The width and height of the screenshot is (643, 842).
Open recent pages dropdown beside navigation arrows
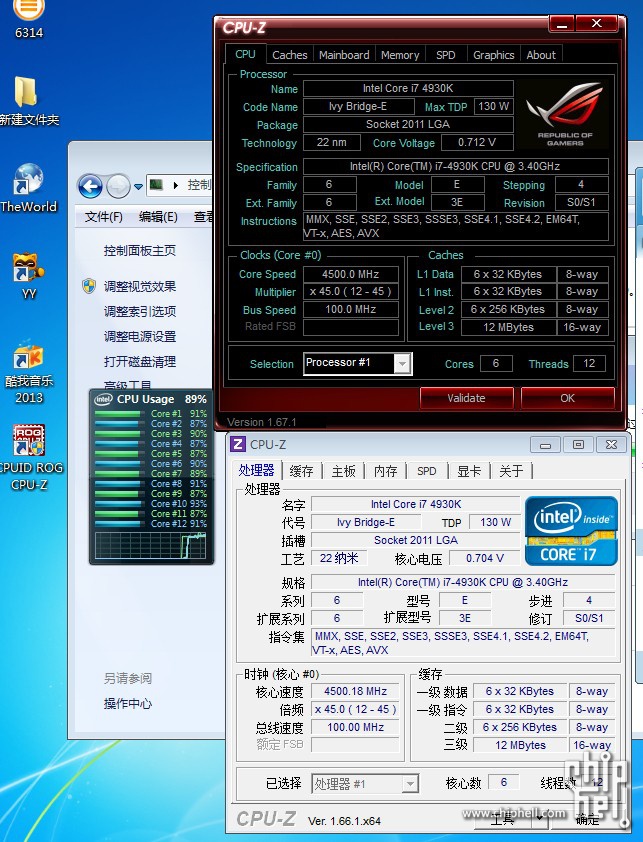coord(138,187)
